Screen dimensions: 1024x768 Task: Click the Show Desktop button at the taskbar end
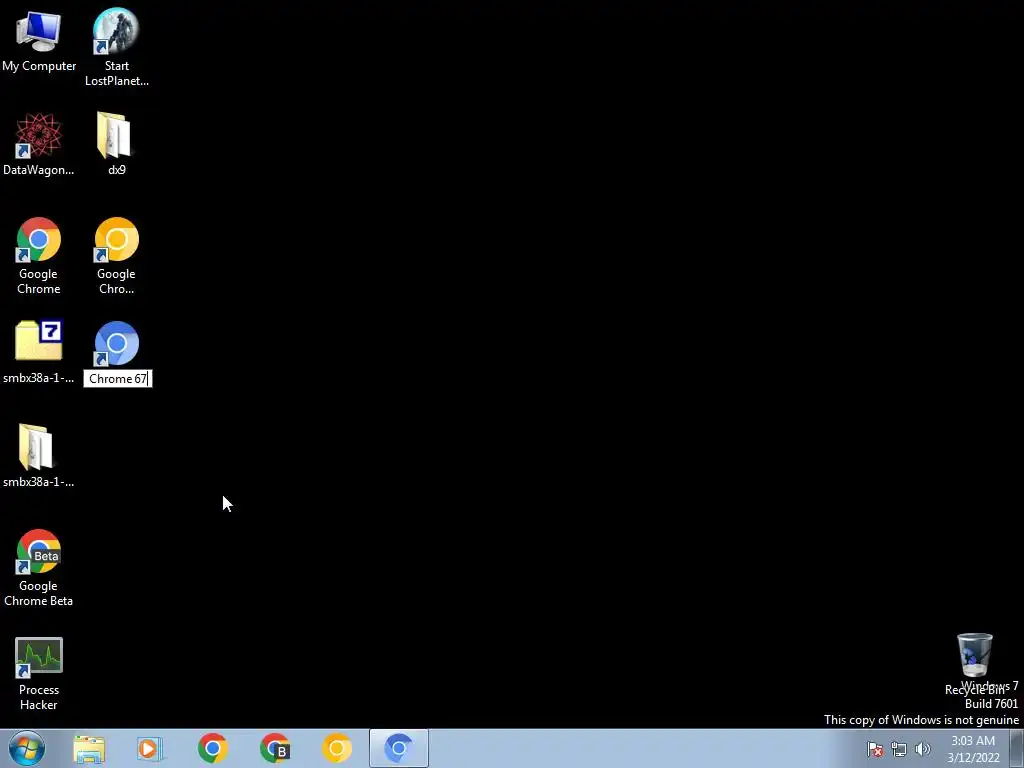(1017, 749)
